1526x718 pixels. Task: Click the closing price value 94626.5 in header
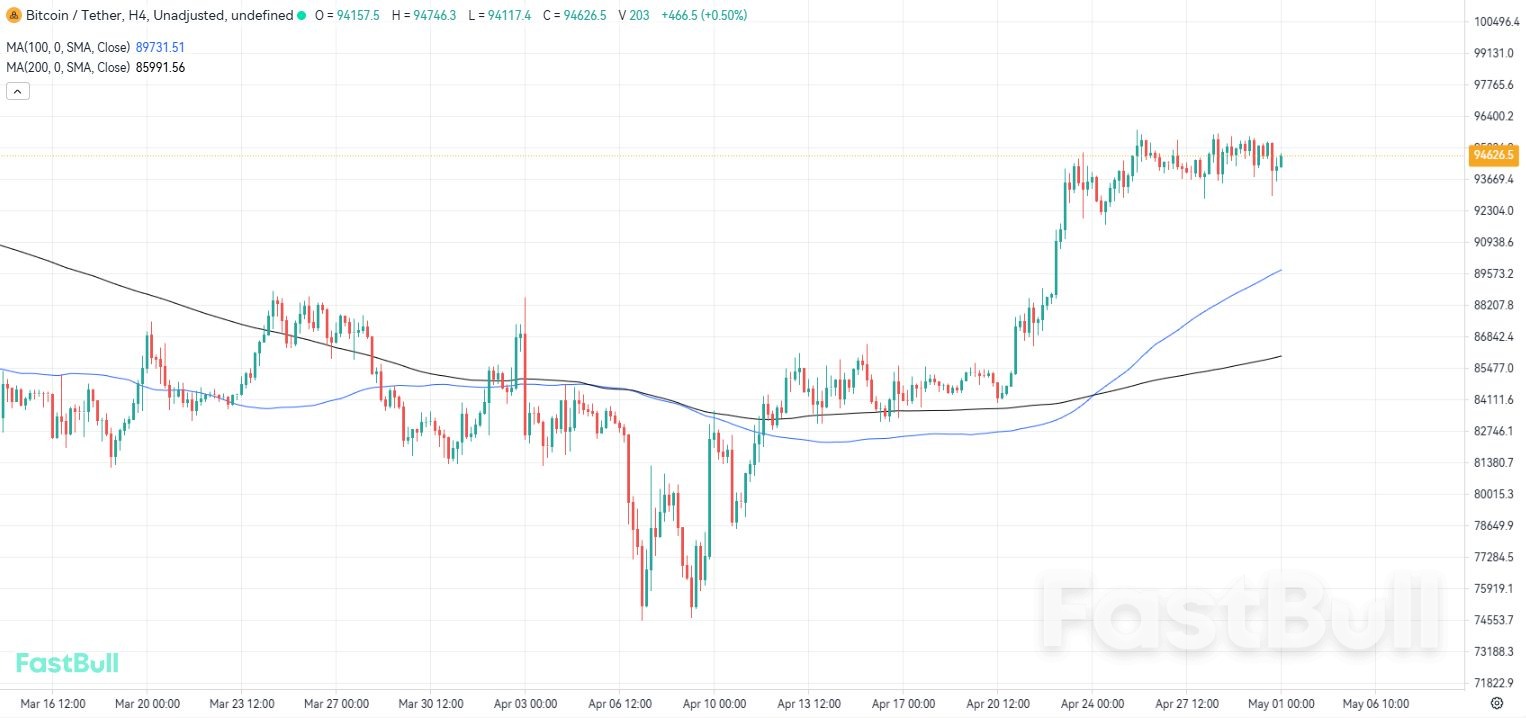tap(585, 15)
